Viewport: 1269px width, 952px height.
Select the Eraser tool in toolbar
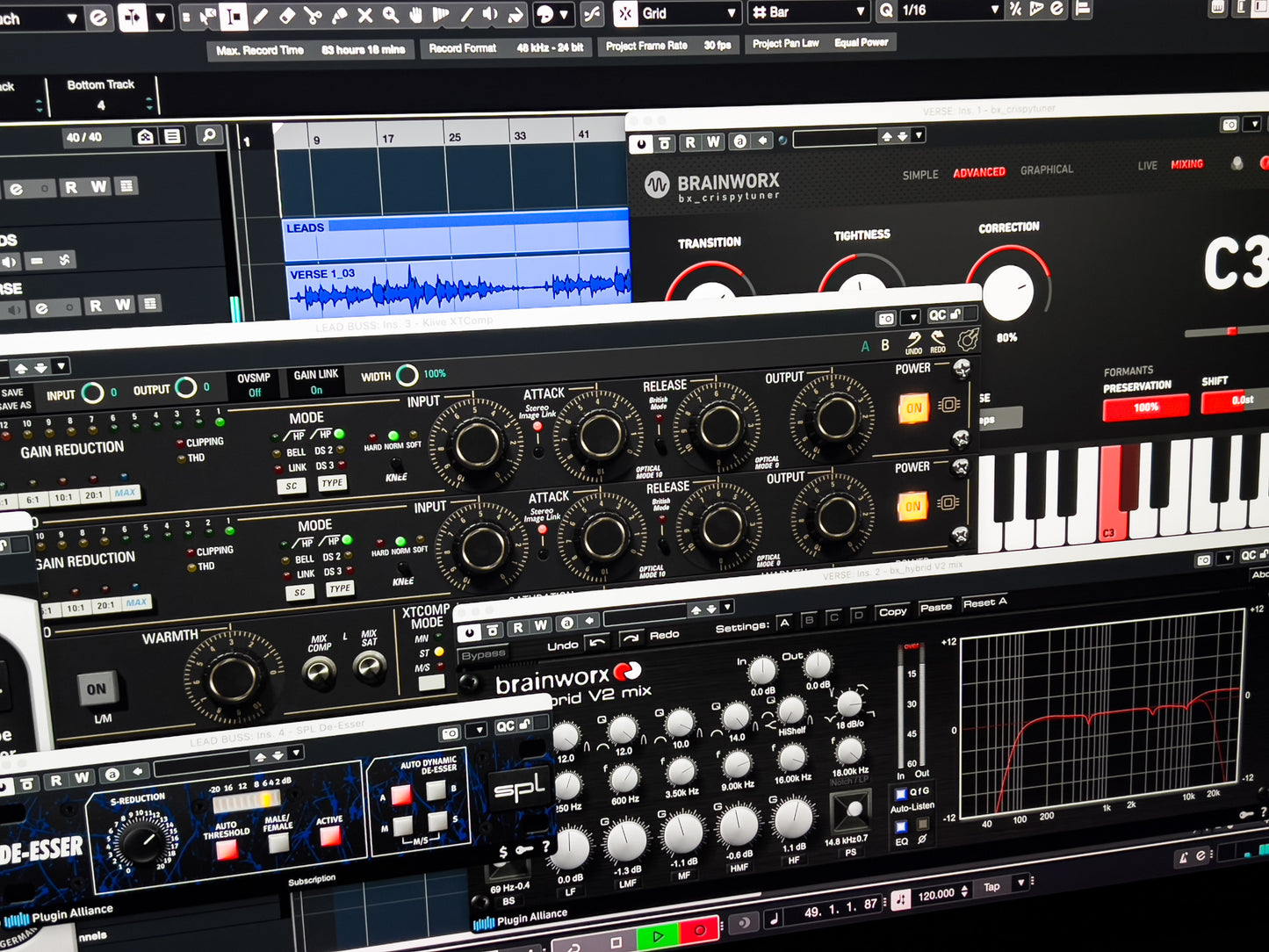click(x=286, y=15)
